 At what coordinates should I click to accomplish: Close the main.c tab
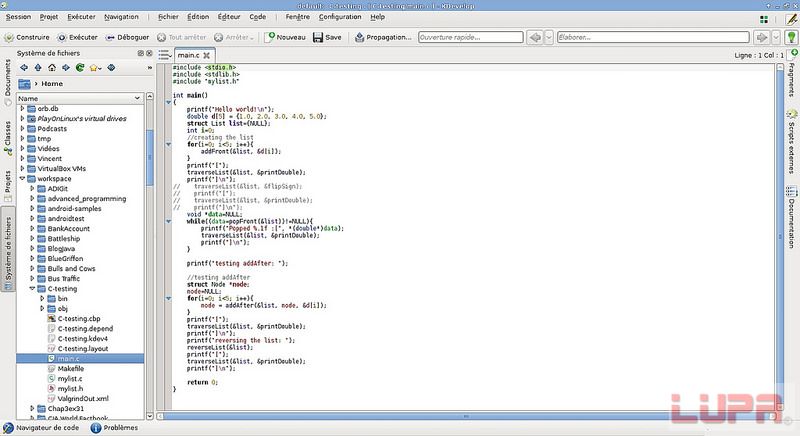coord(207,55)
